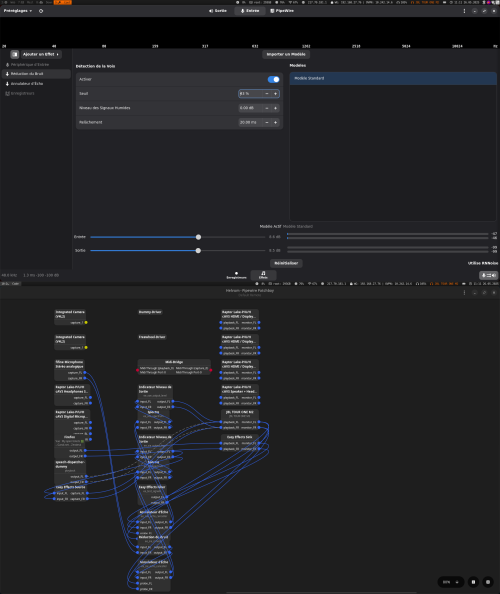Open the zoom level dropdown in Helvum
The width and height of the screenshot is (500, 594).
pos(451,582)
